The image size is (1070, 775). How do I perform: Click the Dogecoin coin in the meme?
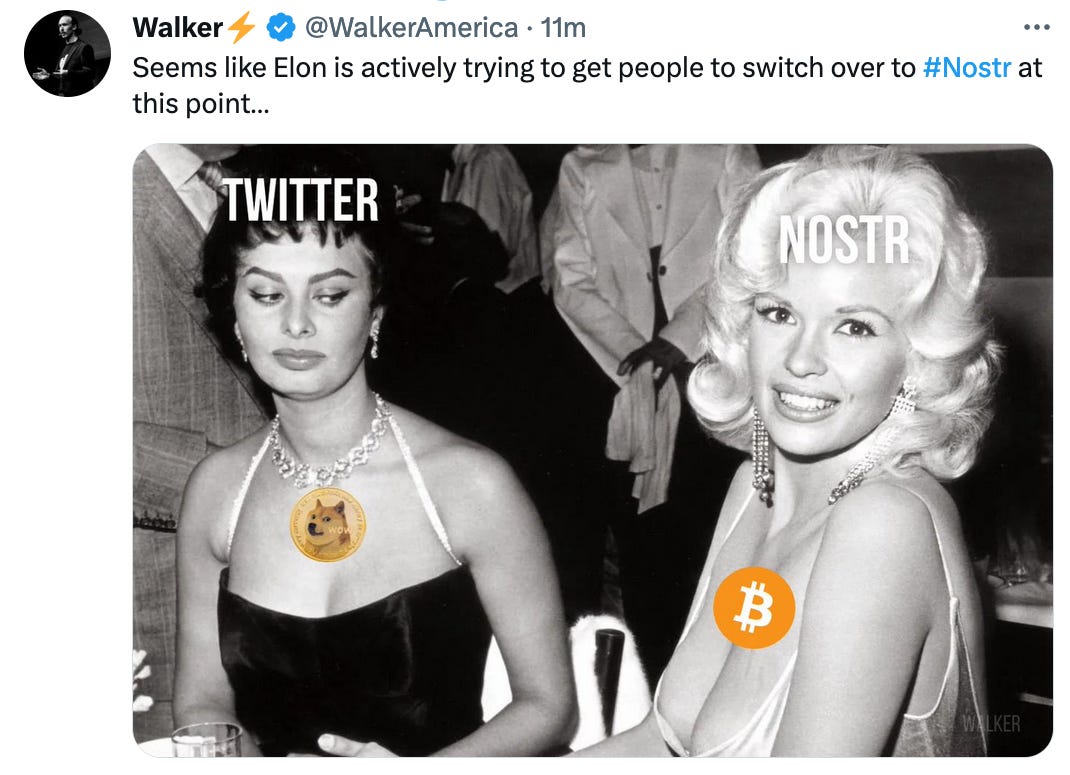pos(328,524)
